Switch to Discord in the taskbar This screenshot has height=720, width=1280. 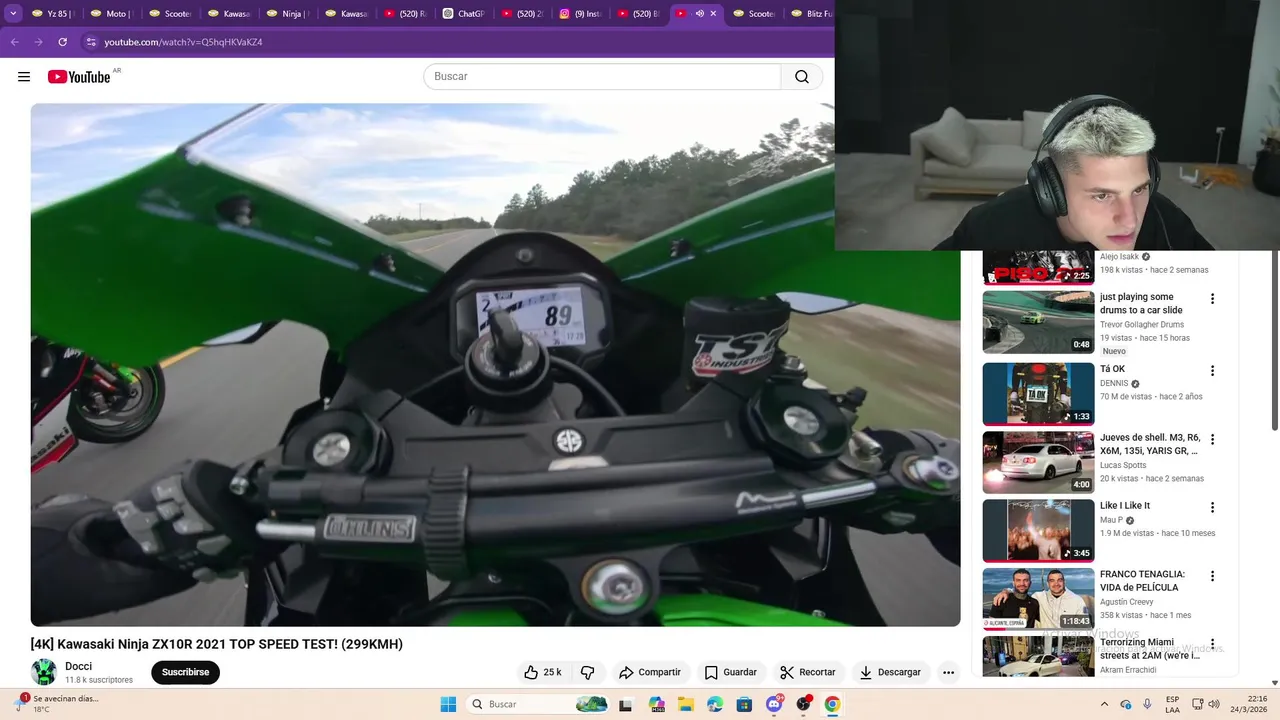[x=774, y=704]
